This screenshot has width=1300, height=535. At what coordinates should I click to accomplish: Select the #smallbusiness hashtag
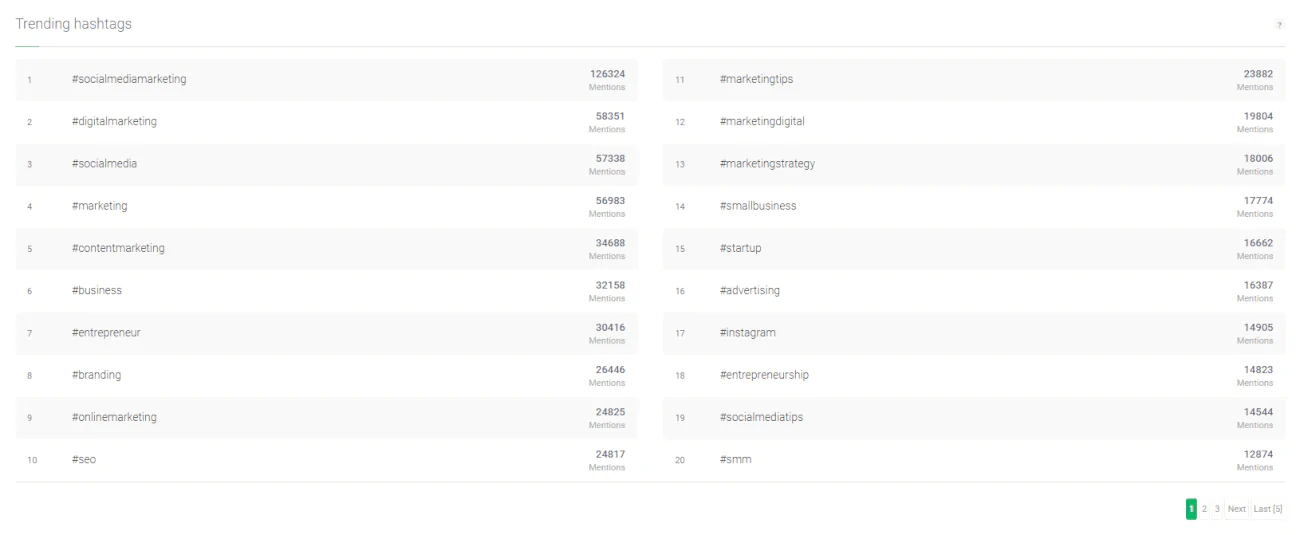[x=758, y=206]
